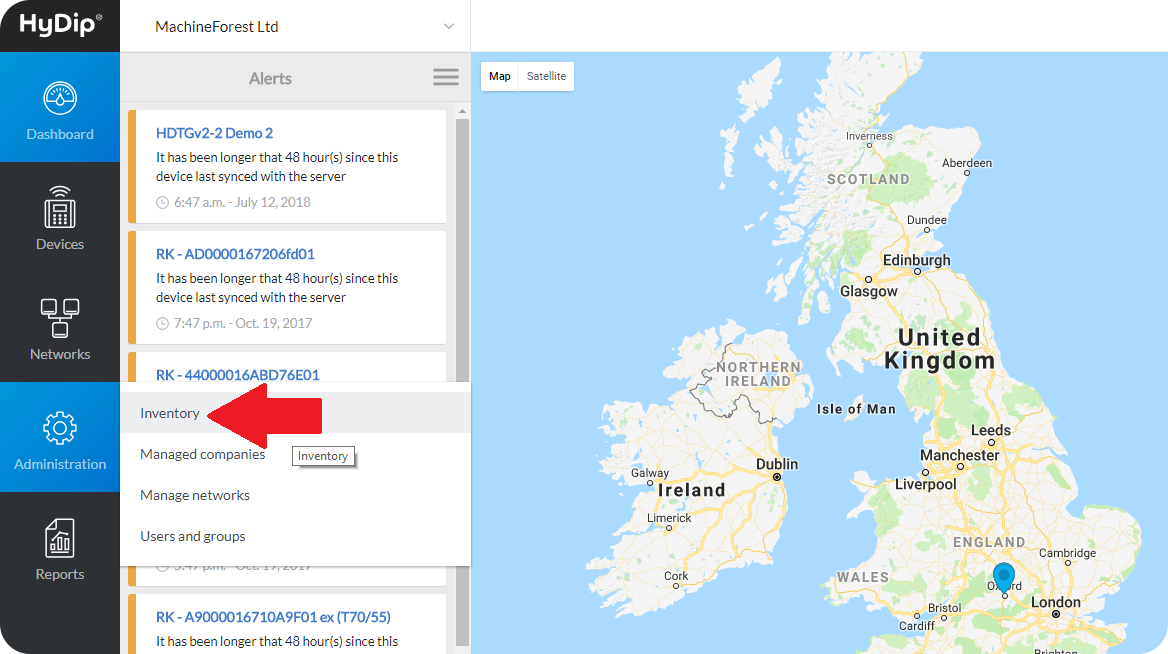The height and width of the screenshot is (654, 1168).
Task: Select Users and groups menu item
Action: point(295,536)
